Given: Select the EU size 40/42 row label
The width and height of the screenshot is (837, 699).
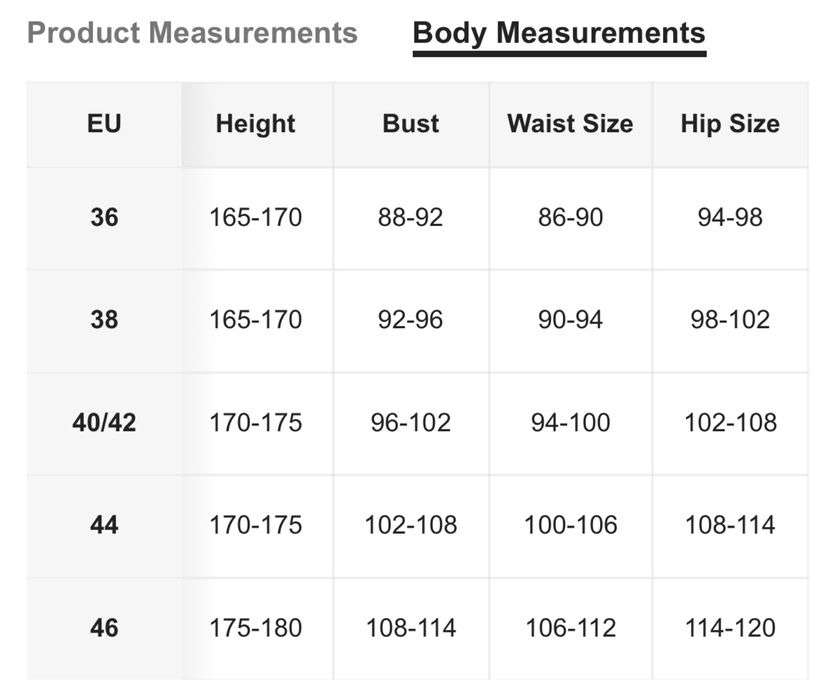Looking at the screenshot, I should (x=104, y=422).
